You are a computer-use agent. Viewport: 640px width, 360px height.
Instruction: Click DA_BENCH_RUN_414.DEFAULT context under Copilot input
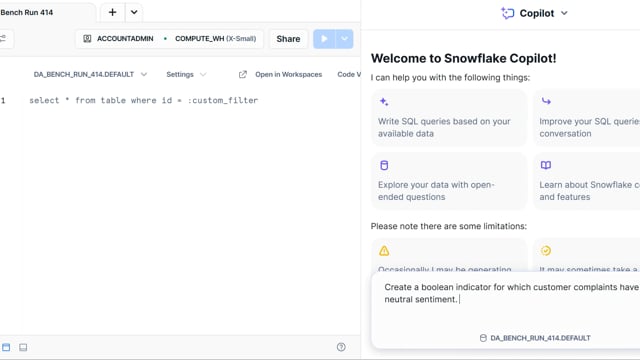535,338
